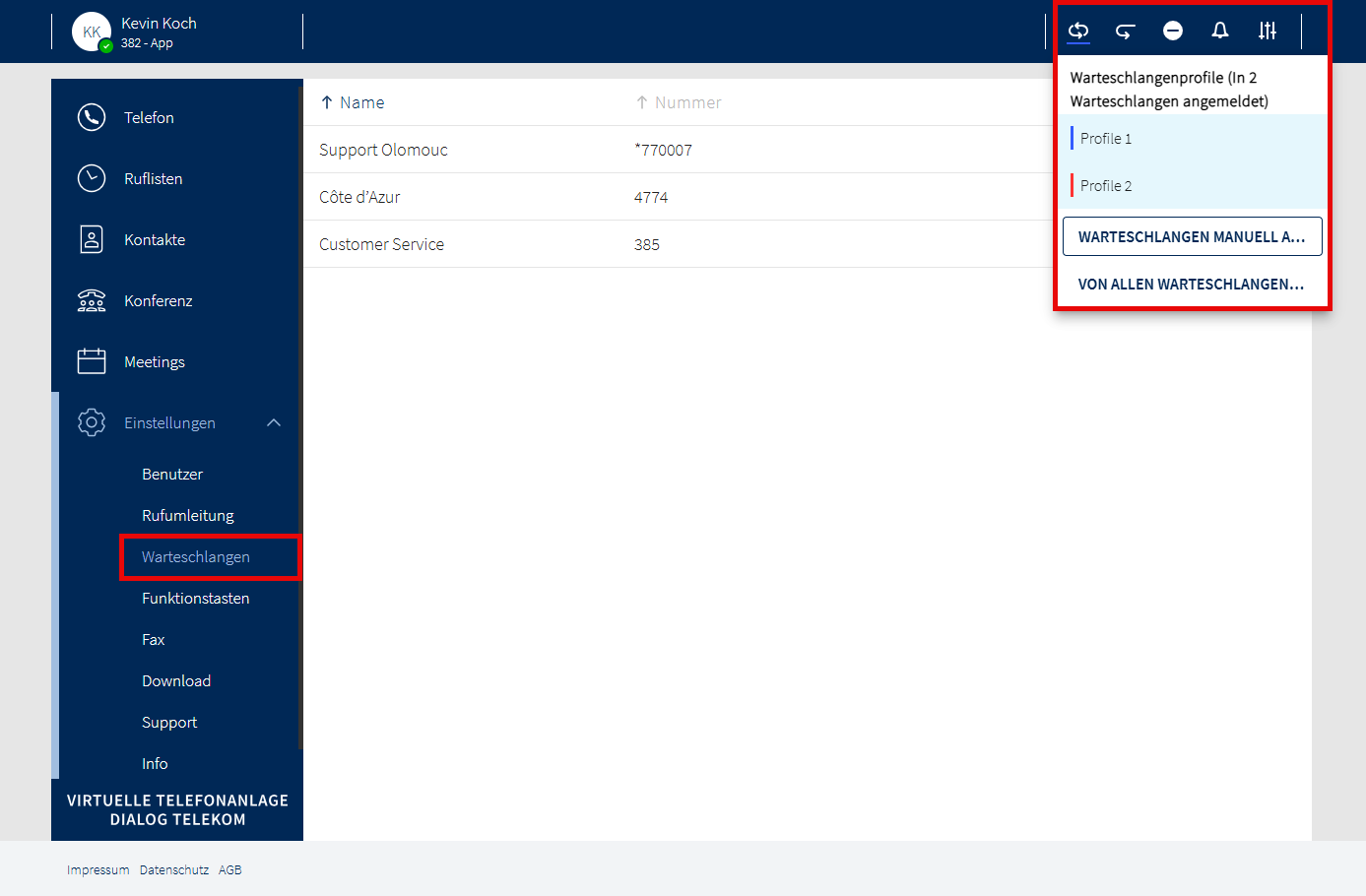Screen dimensions: 1366x896
Task: Click the Telefon handset icon
Action: click(92, 117)
